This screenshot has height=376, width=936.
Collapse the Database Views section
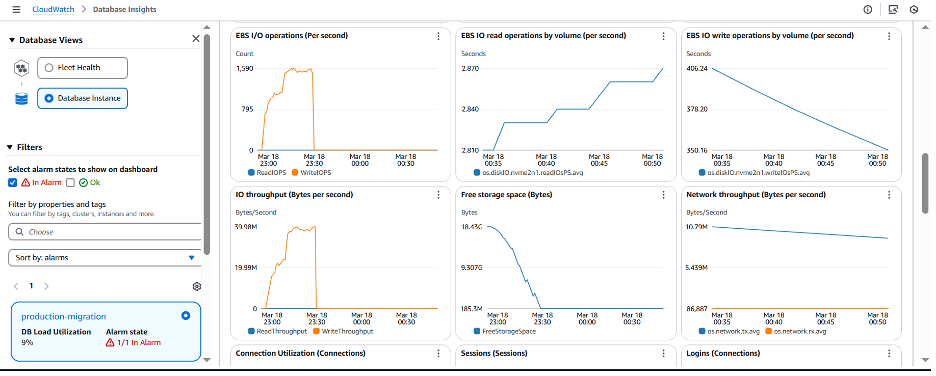11,40
